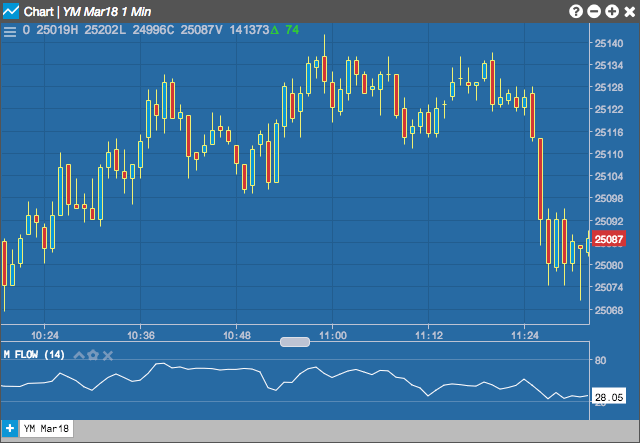
Task: Click the 11:00 time axis label
Action: tap(333, 336)
